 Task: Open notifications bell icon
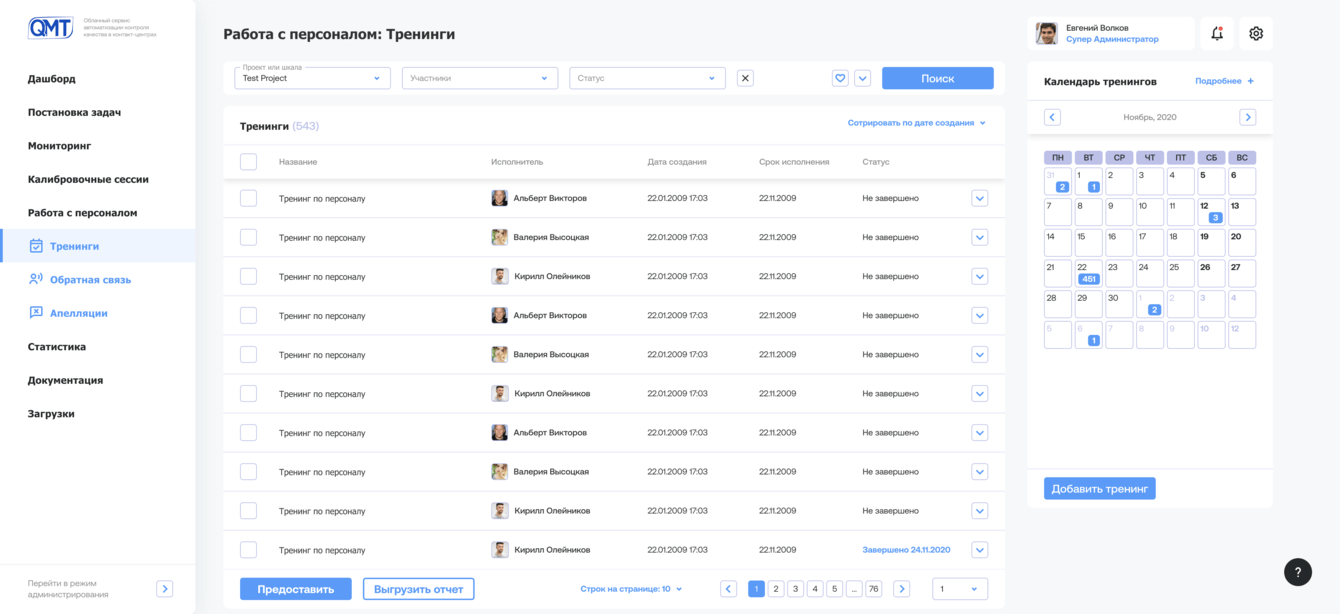coord(1217,33)
